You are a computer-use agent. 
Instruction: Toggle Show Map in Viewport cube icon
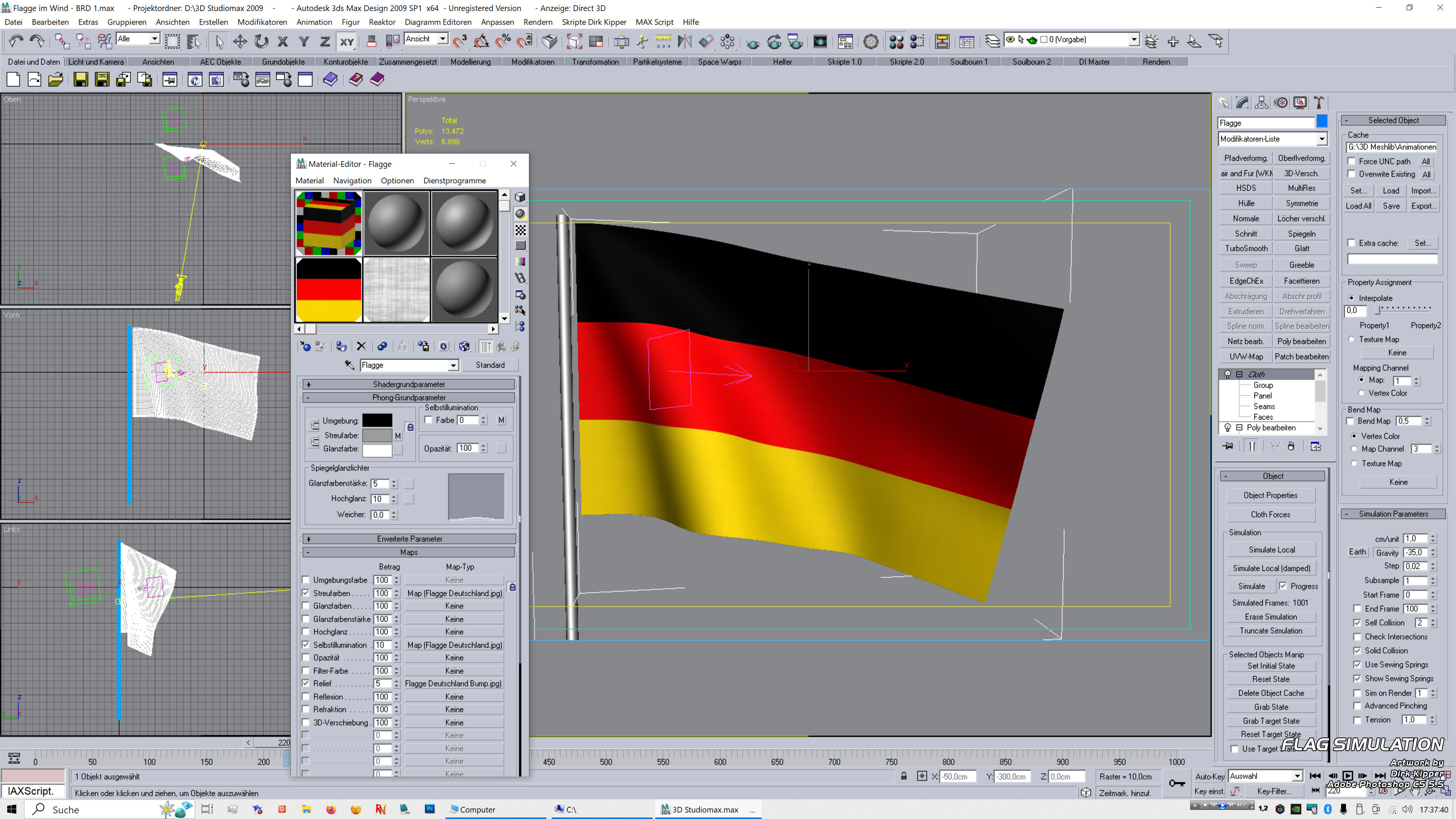click(x=464, y=347)
